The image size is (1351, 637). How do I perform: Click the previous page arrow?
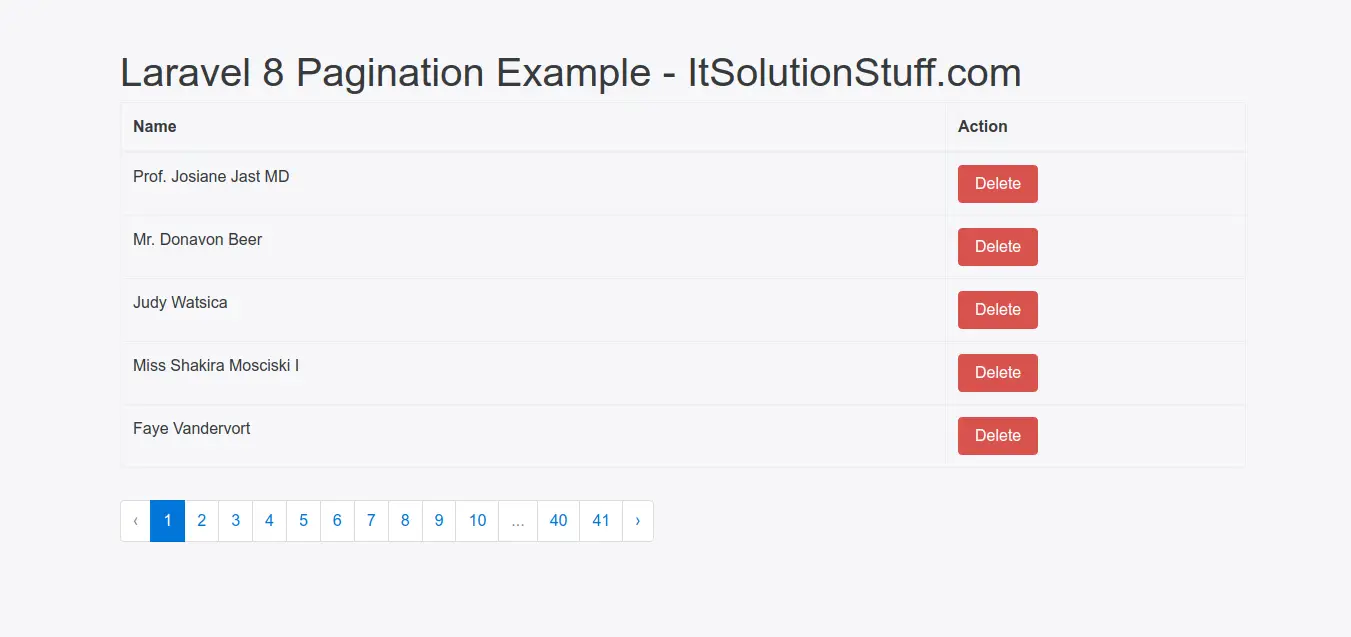coord(135,520)
